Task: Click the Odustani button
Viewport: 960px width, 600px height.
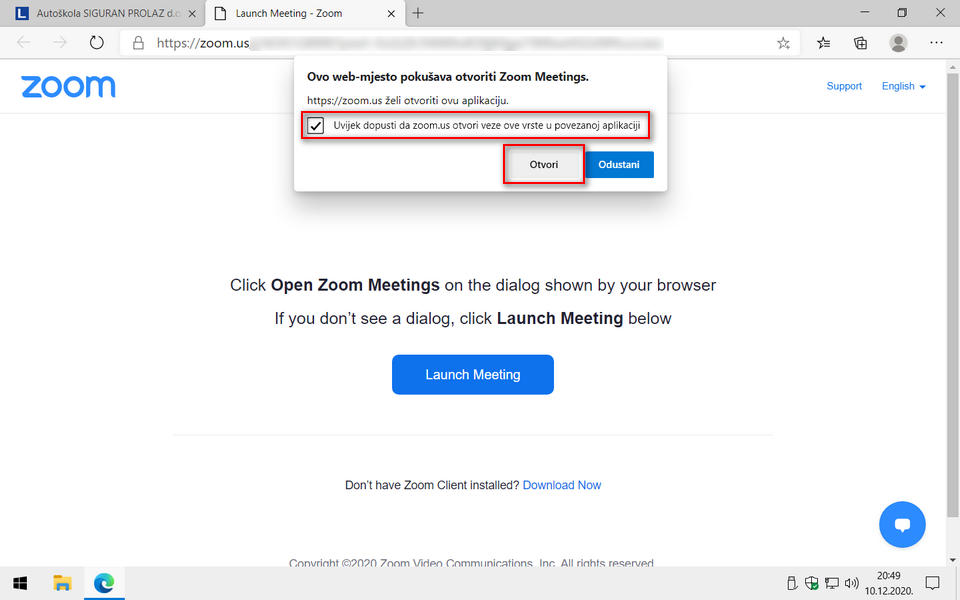Action: (x=619, y=165)
